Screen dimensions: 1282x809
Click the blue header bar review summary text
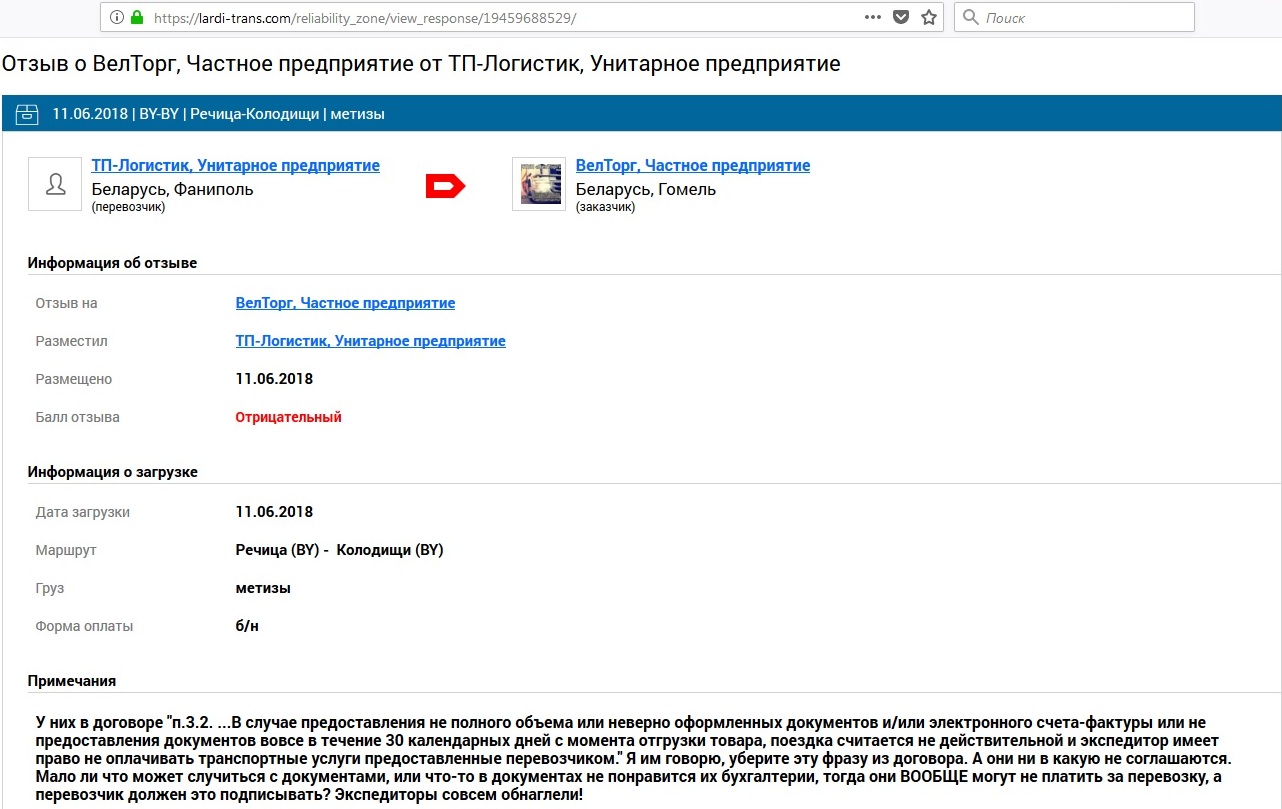click(218, 114)
